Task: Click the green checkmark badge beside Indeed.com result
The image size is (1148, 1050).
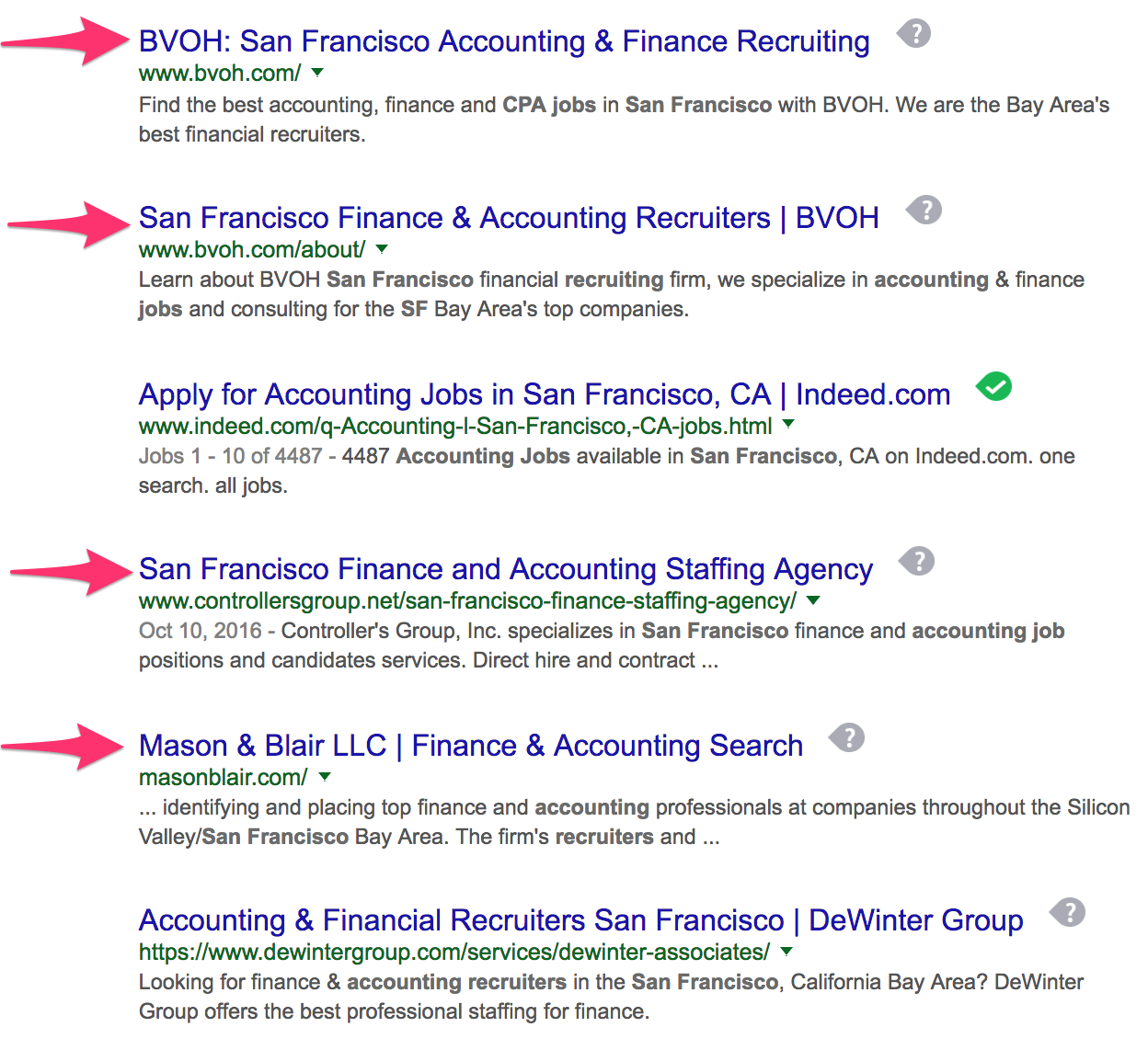Action: [993, 387]
